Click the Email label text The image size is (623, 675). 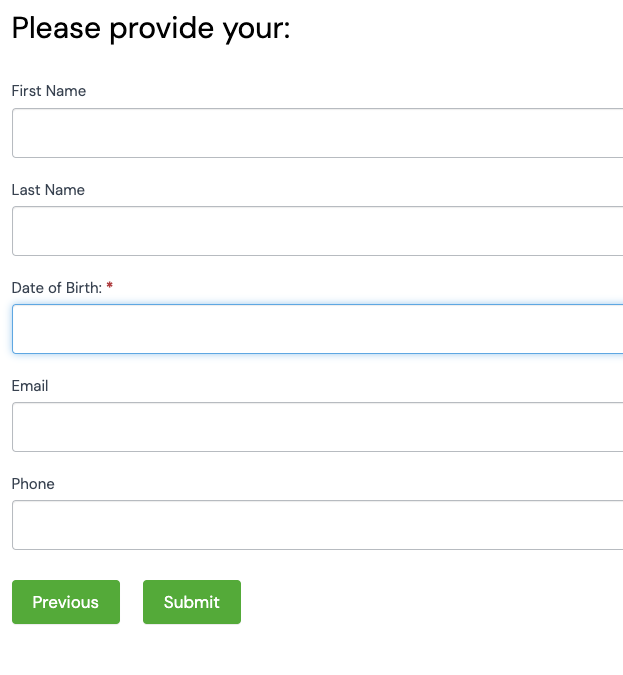[x=30, y=386]
